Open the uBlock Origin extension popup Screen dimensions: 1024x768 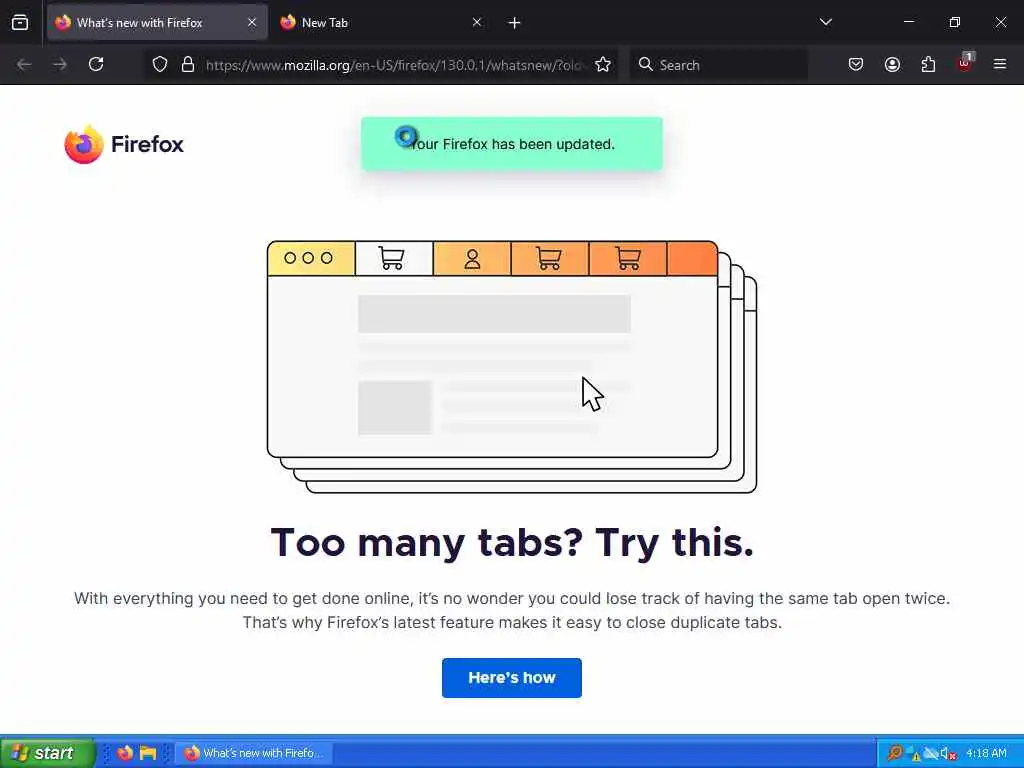tap(965, 63)
